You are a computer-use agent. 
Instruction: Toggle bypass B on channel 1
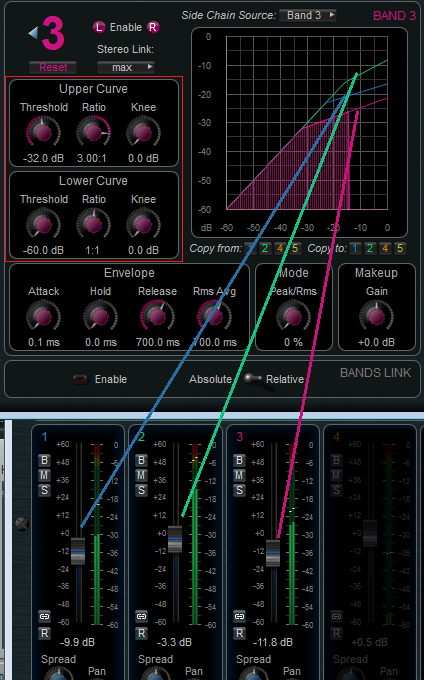[44, 460]
